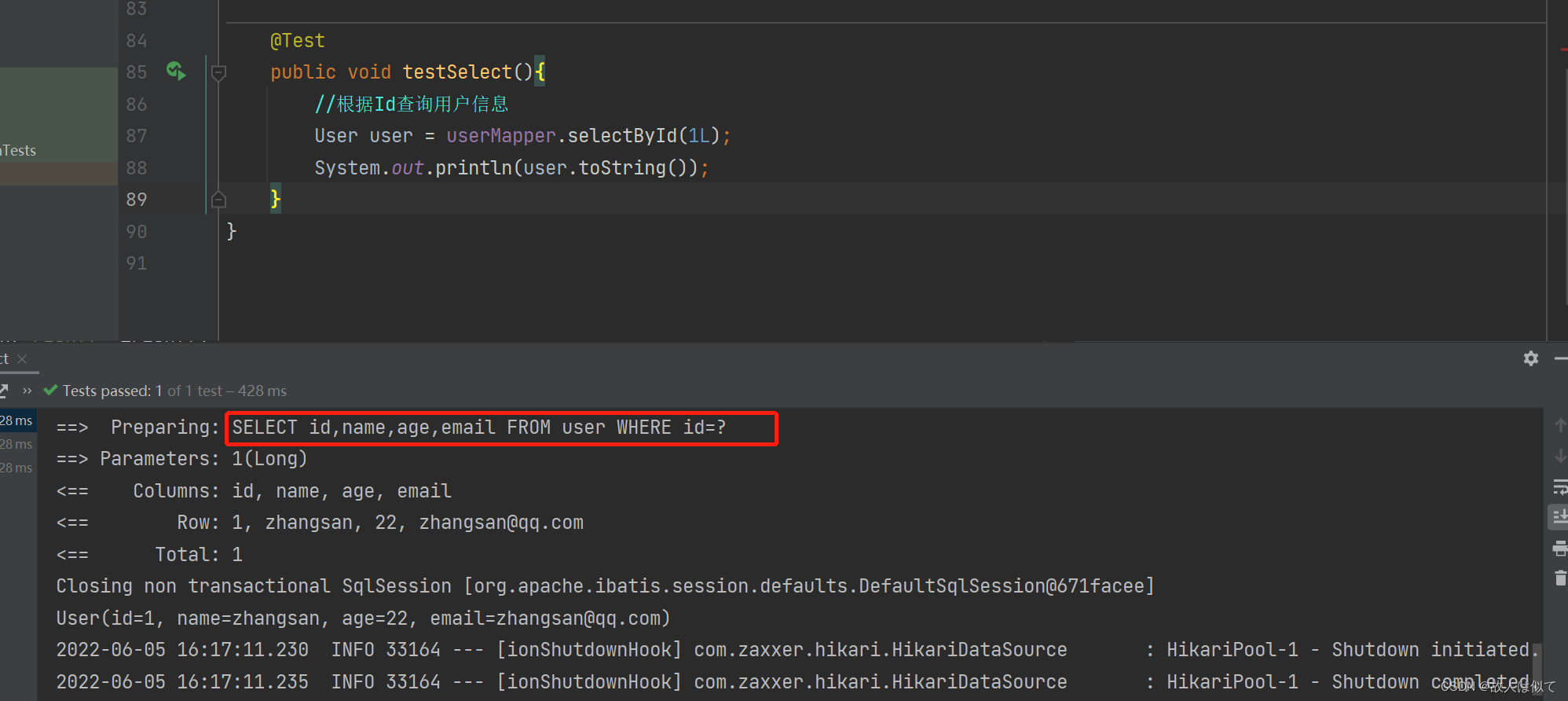Click System.out.println statement on line 88

click(x=511, y=168)
